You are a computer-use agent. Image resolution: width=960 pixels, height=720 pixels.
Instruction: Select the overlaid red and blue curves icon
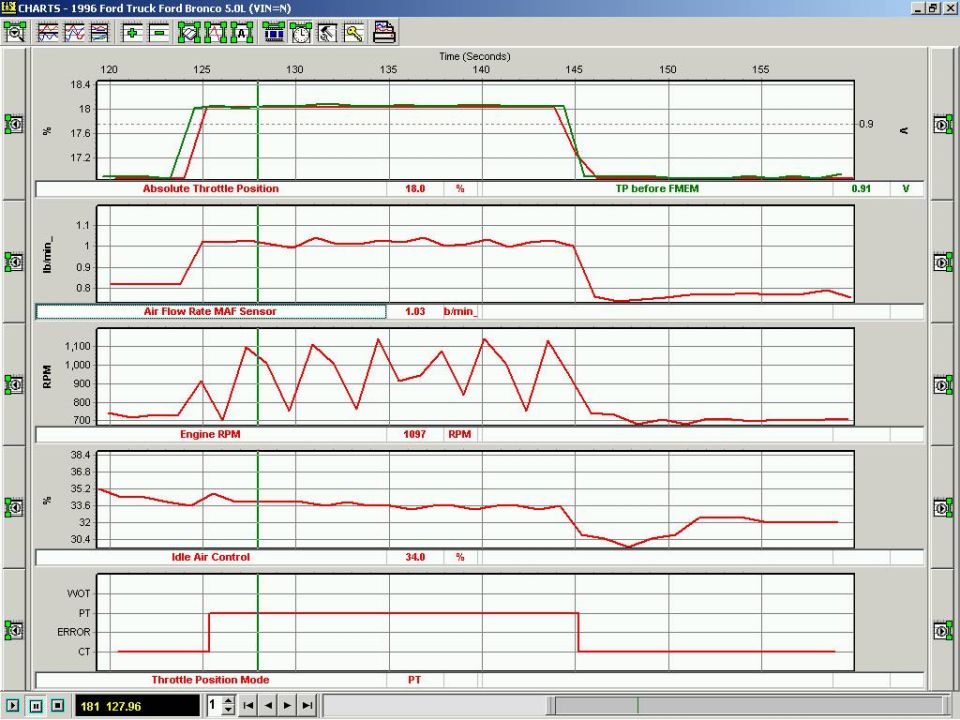tap(74, 32)
